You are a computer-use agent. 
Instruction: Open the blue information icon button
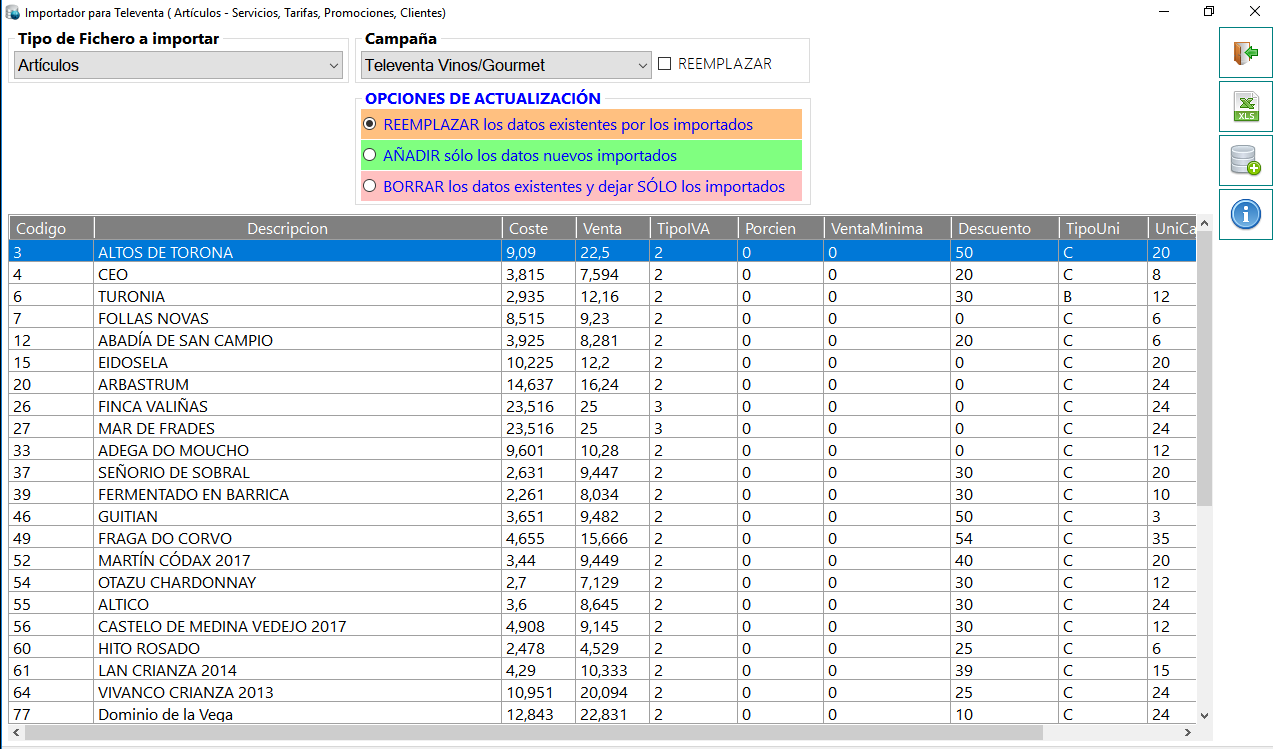pyautogui.click(x=1245, y=214)
